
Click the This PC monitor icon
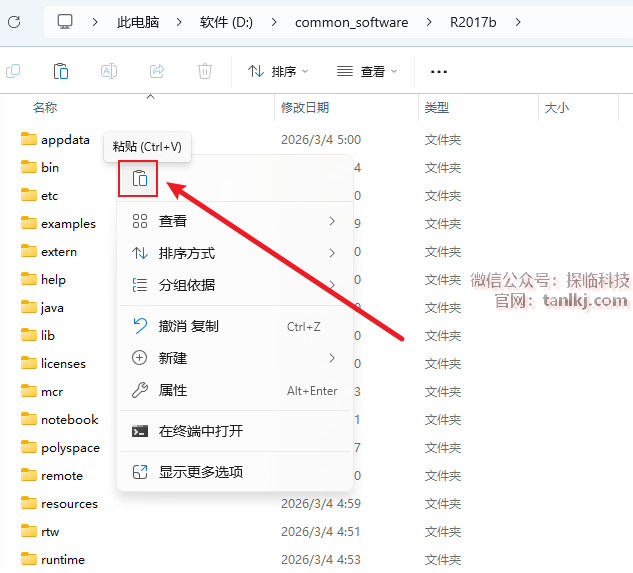(65, 22)
